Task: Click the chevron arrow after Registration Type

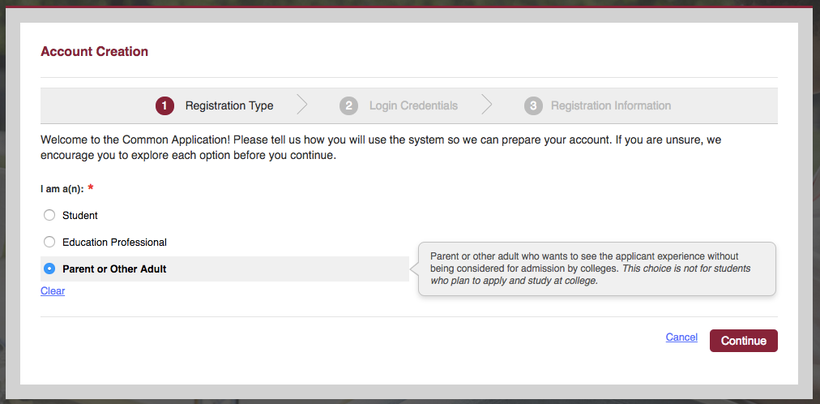Action: click(x=302, y=105)
